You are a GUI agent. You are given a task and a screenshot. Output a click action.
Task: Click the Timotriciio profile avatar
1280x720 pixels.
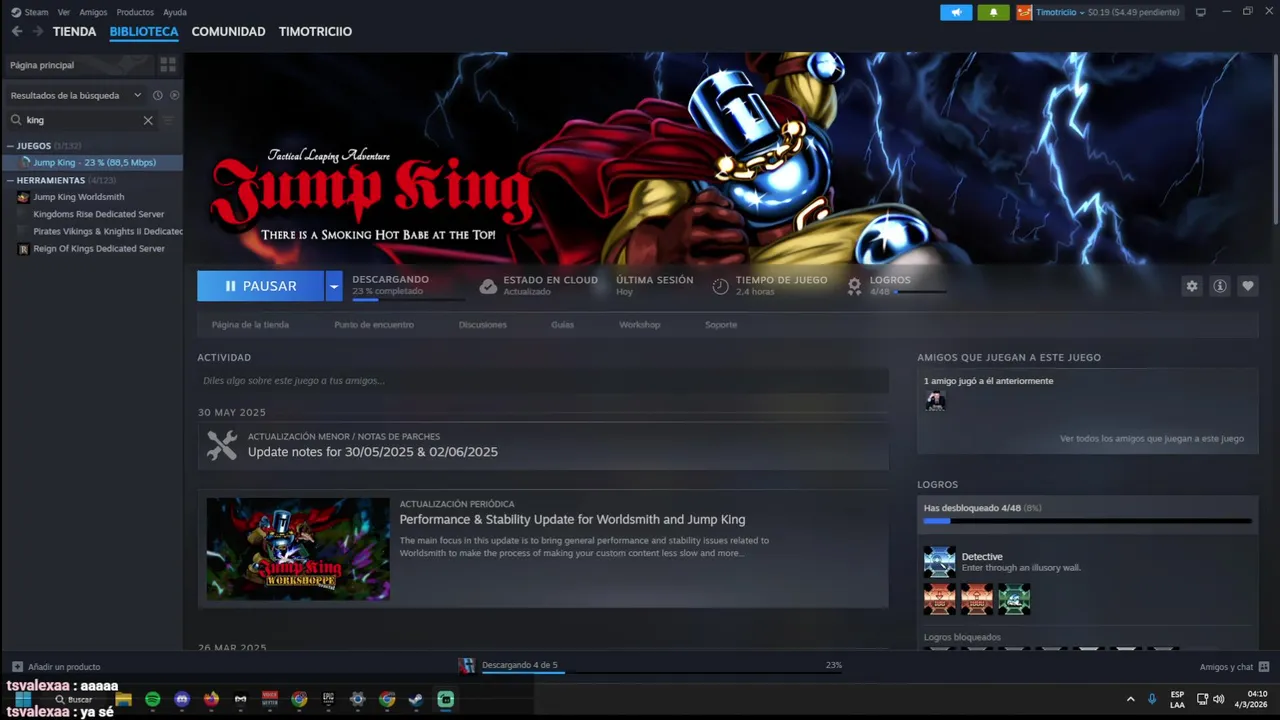coord(1024,12)
